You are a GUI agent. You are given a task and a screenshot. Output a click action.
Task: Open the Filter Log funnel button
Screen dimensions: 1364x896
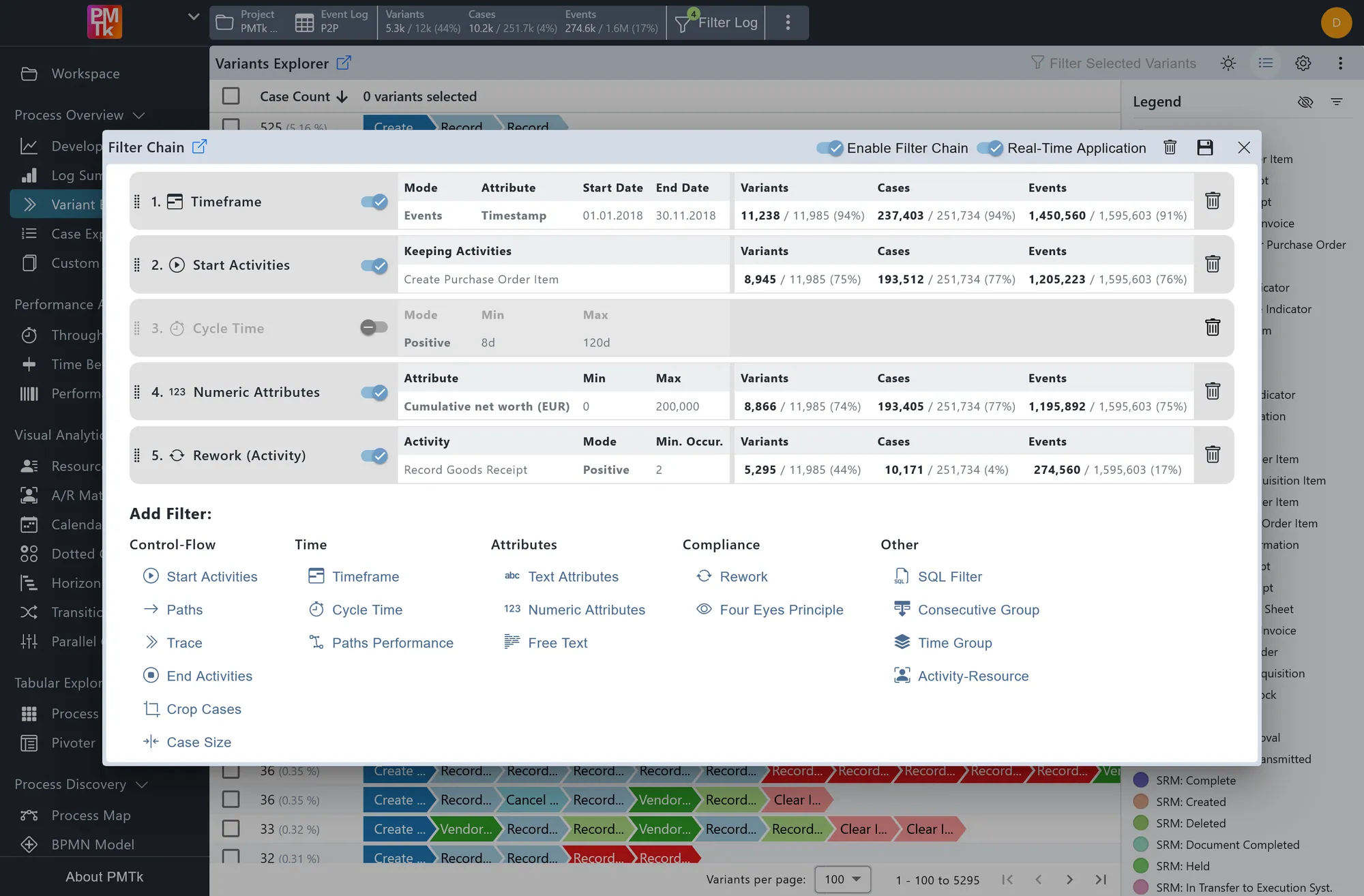pos(716,23)
